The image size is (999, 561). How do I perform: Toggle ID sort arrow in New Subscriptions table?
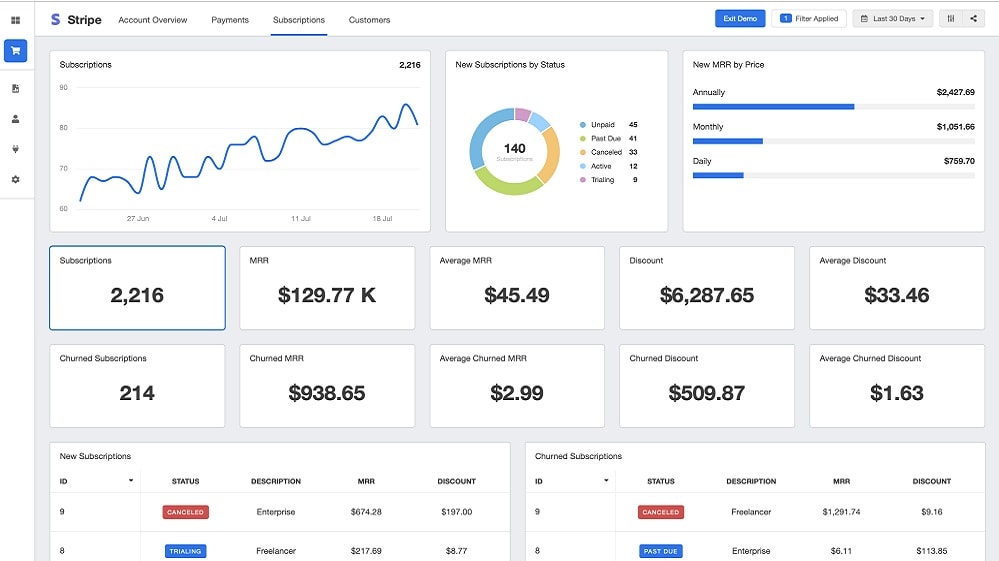[131, 480]
